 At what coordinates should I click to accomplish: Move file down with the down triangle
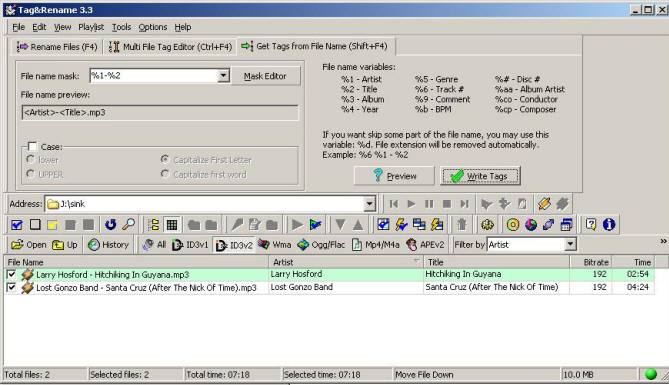pyautogui.click(x=340, y=225)
